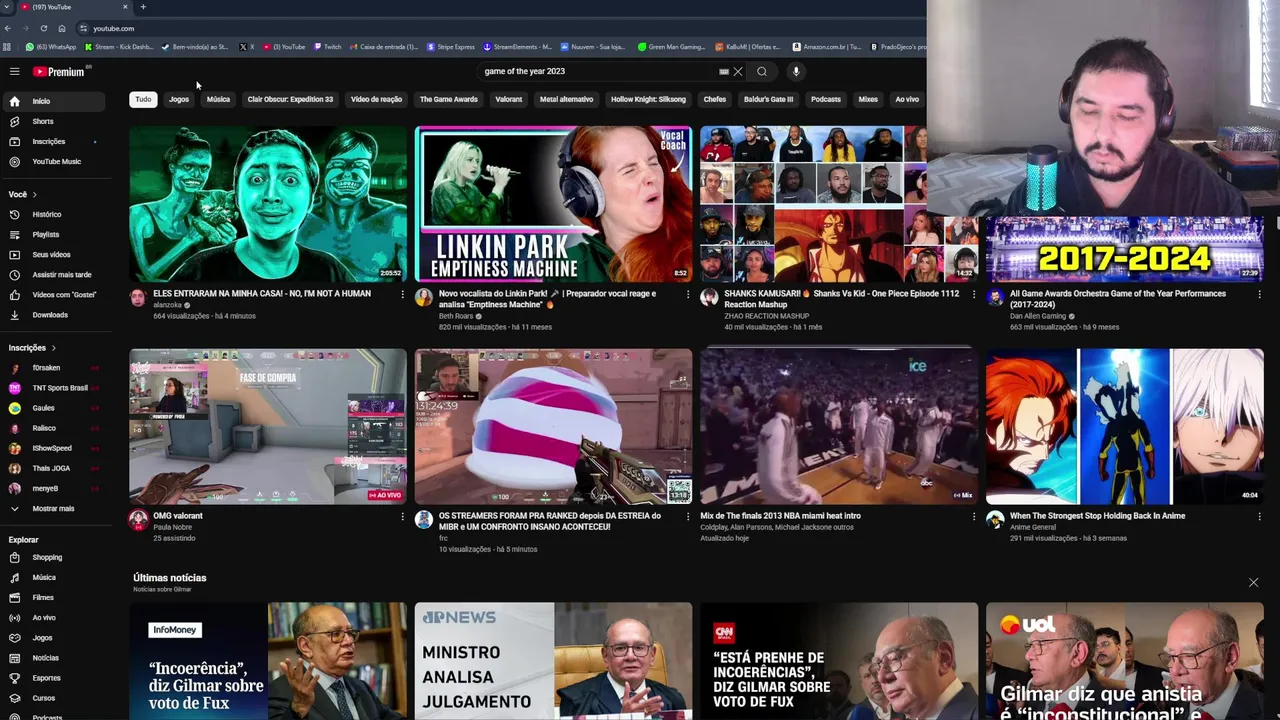
Task: Clear the search box with the X
Action: click(x=738, y=71)
